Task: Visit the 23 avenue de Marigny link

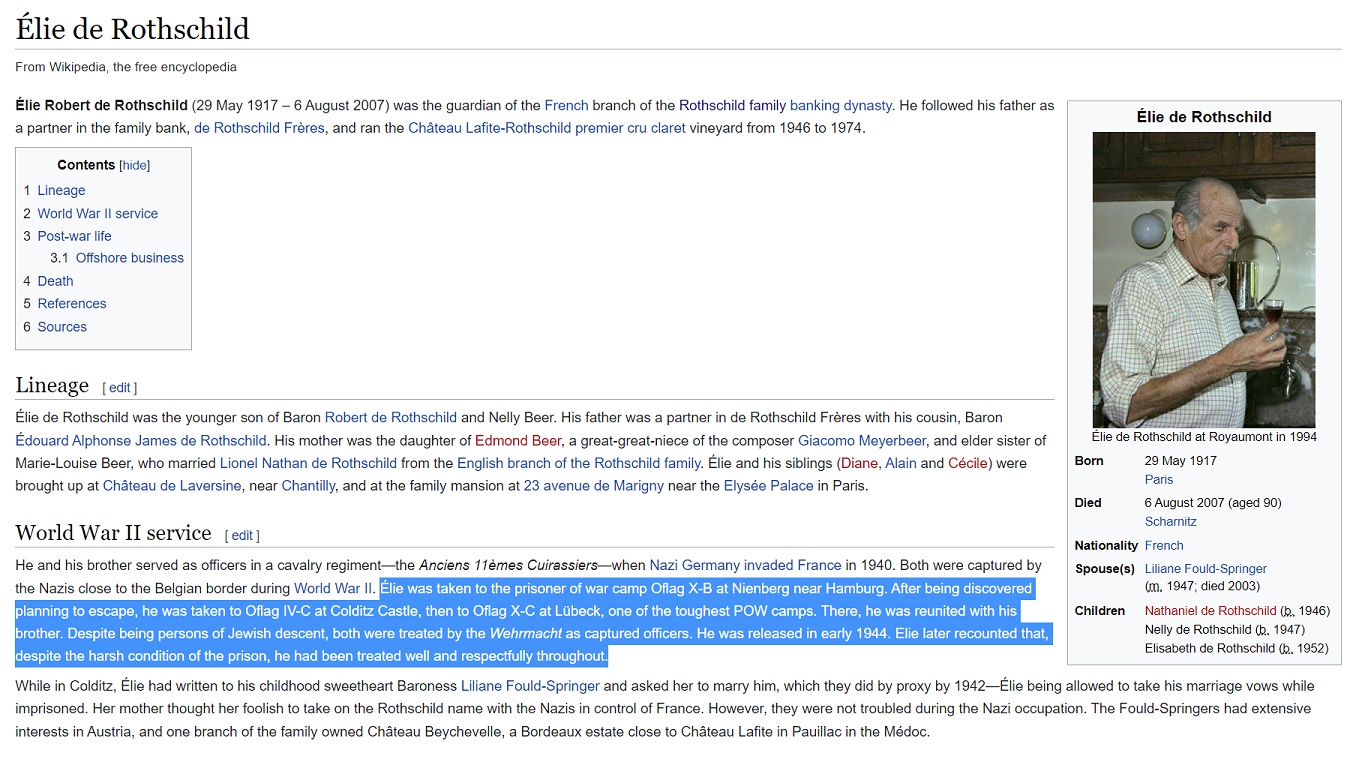Action: (x=594, y=486)
